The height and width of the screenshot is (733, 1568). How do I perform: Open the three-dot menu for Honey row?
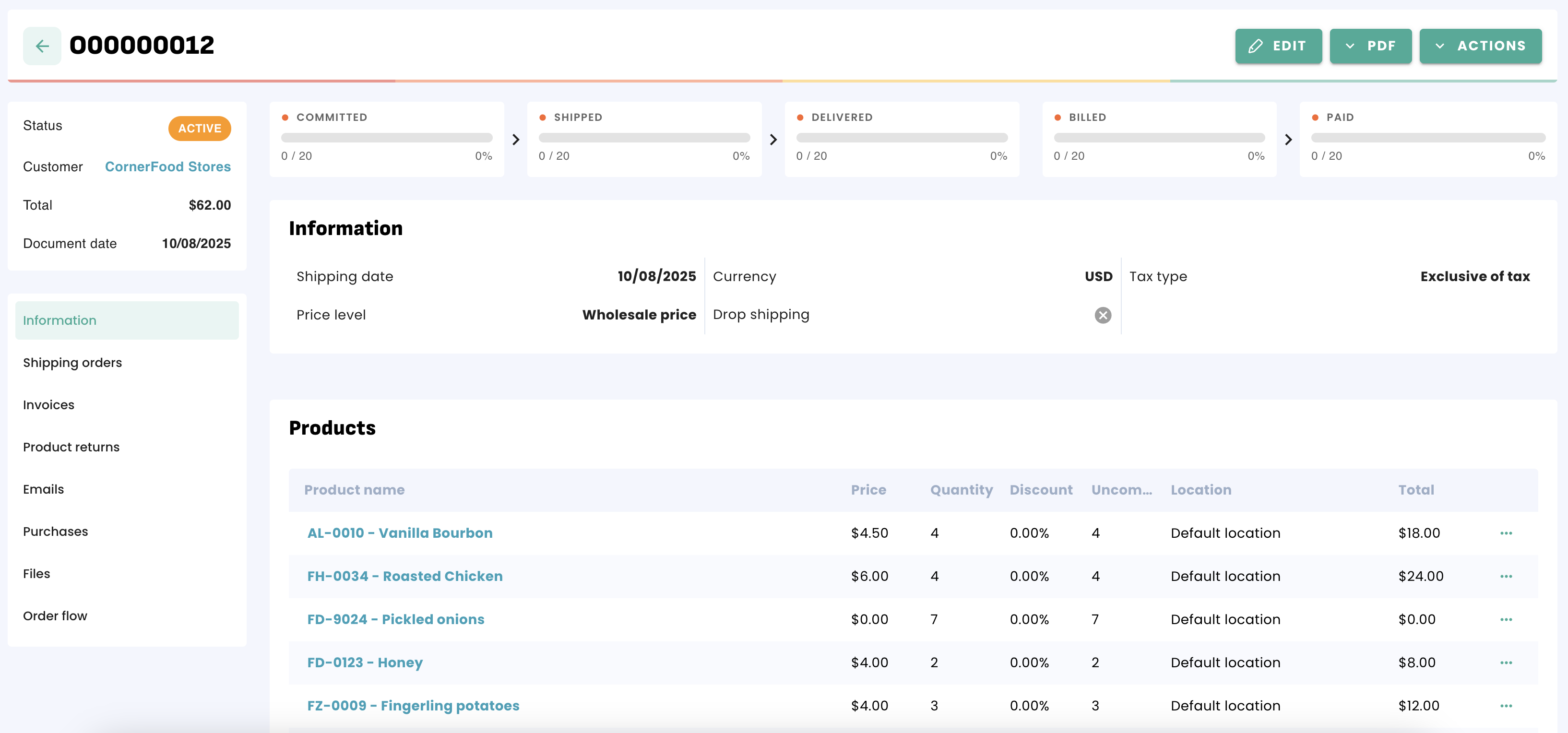[x=1506, y=662]
